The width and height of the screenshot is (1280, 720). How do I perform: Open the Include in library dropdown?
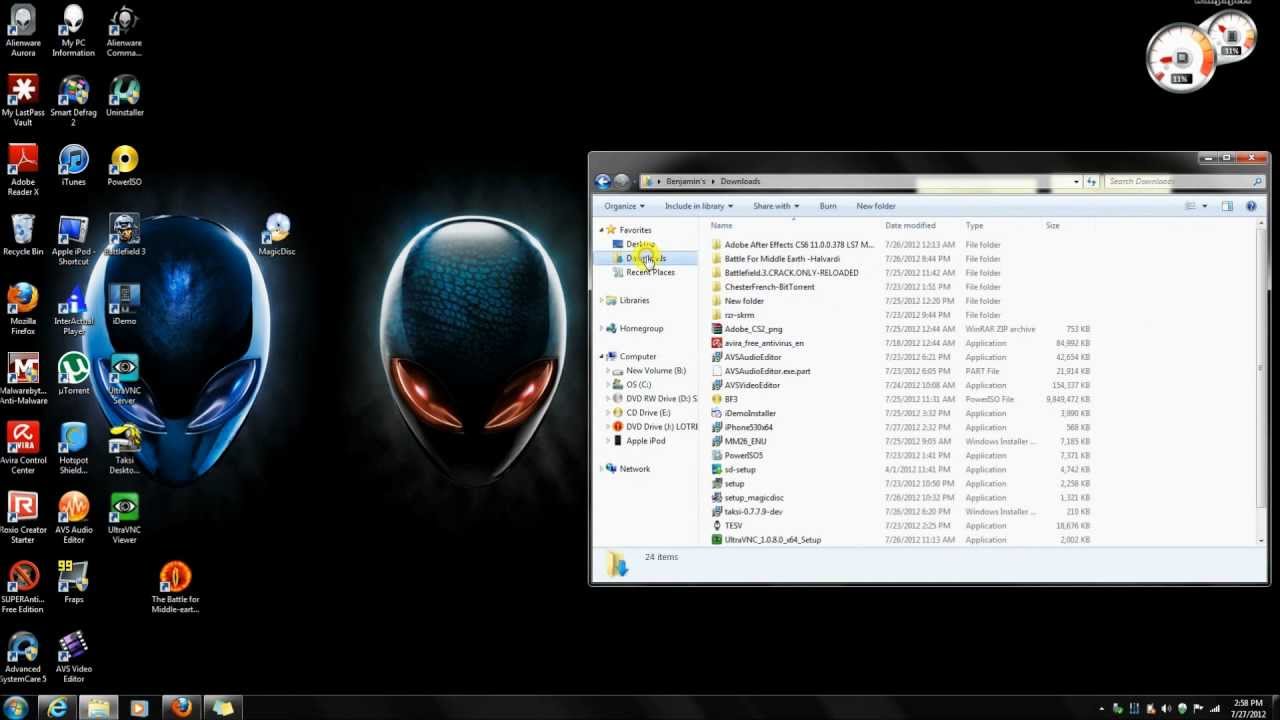pyautogui.click(x=698, y=206)
